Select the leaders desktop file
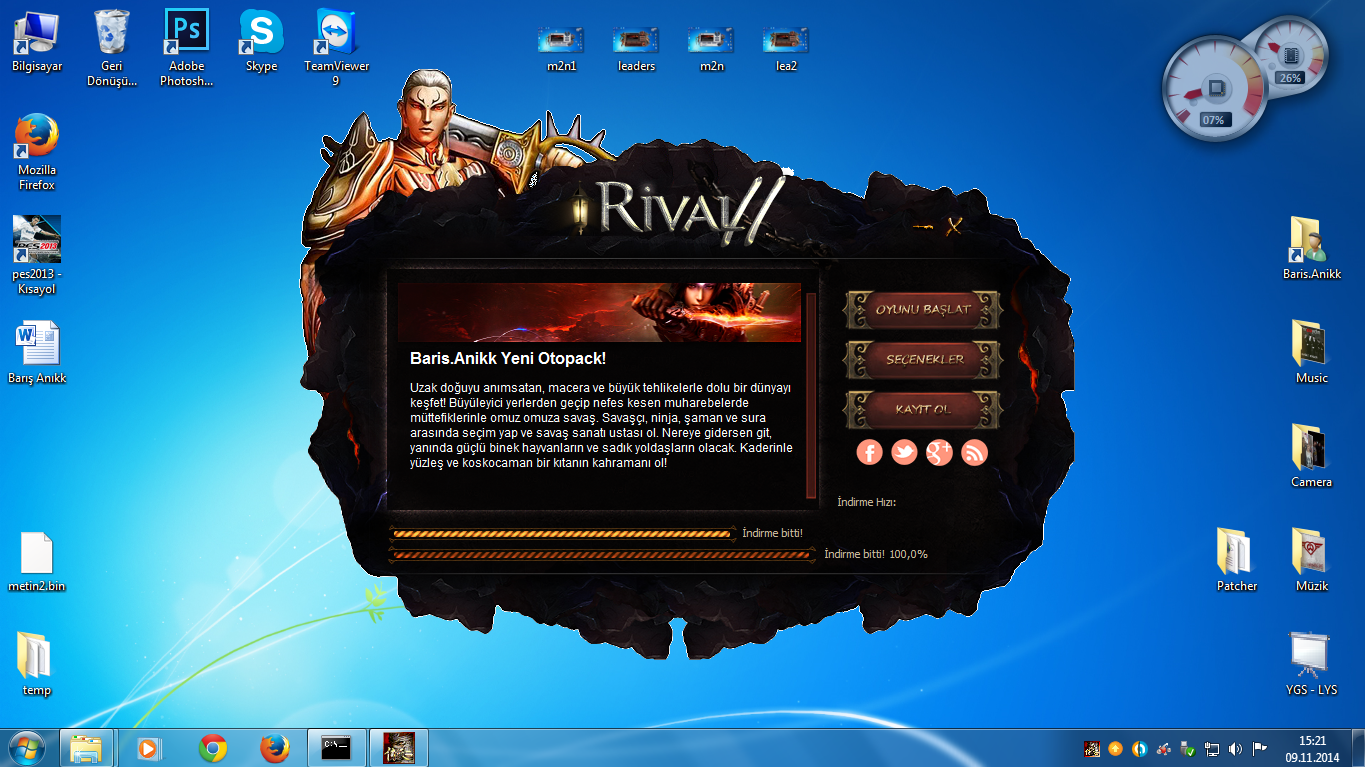Viewport: 1365px width, 767px height. 637,49
